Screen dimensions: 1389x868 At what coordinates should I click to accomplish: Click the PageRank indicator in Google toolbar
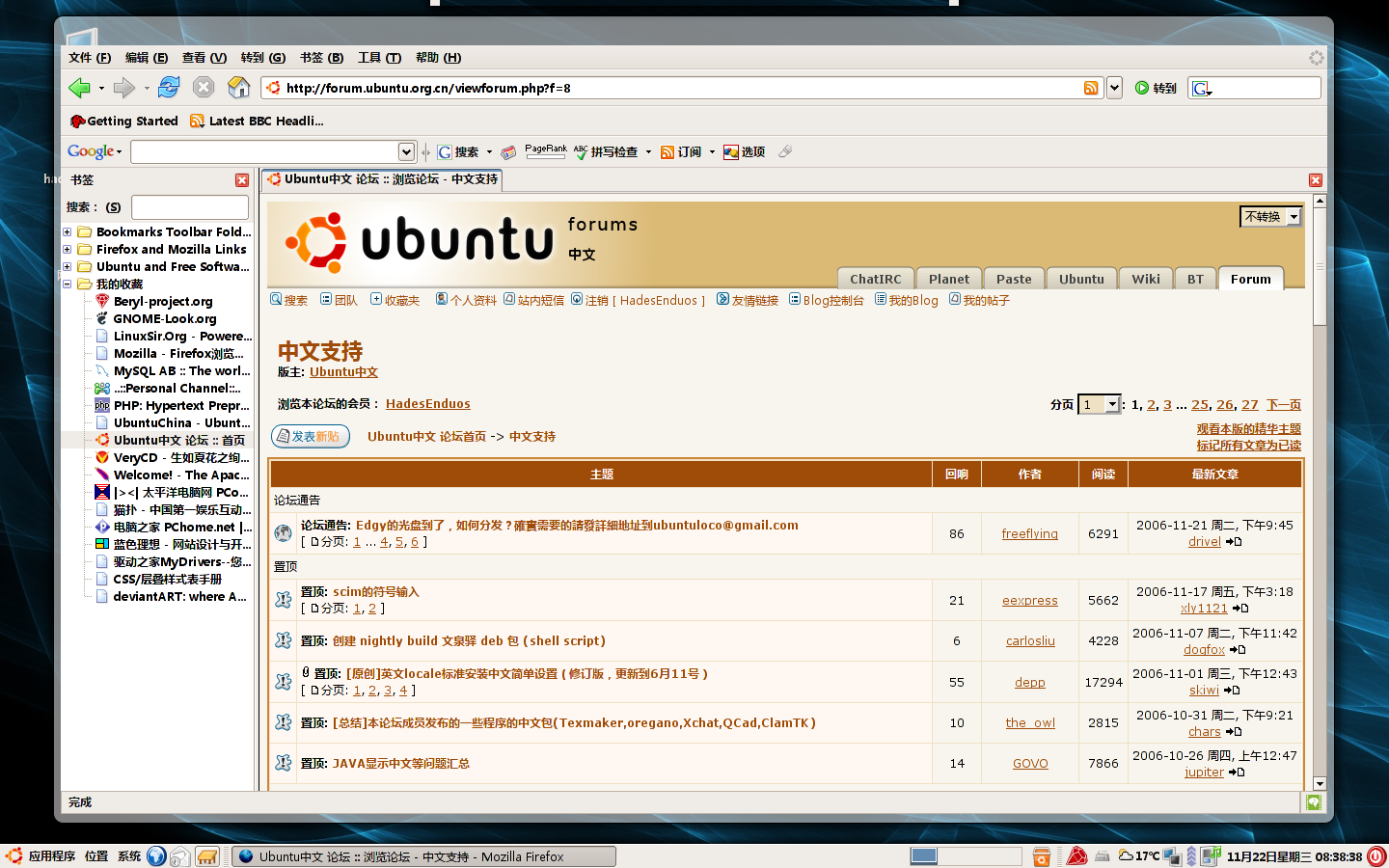(x=546, y=151)
